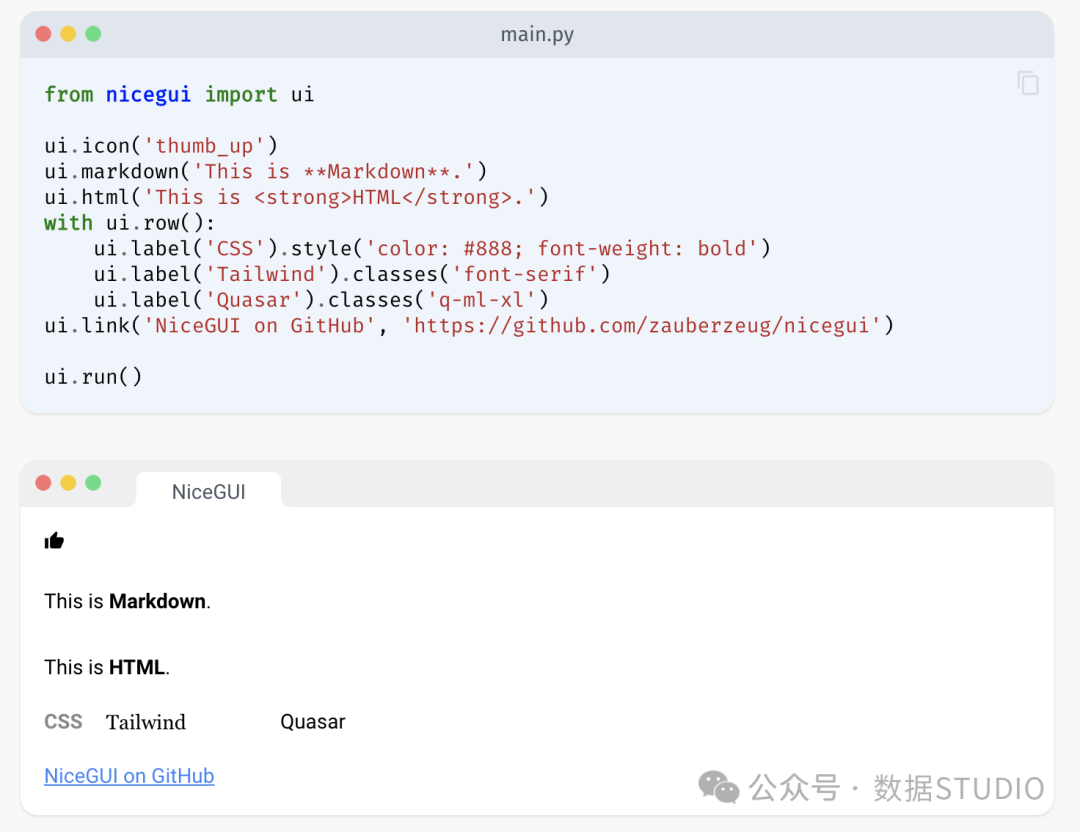Click the ui.markdown code line
The image size is (1080, 832).
(266, 171)
